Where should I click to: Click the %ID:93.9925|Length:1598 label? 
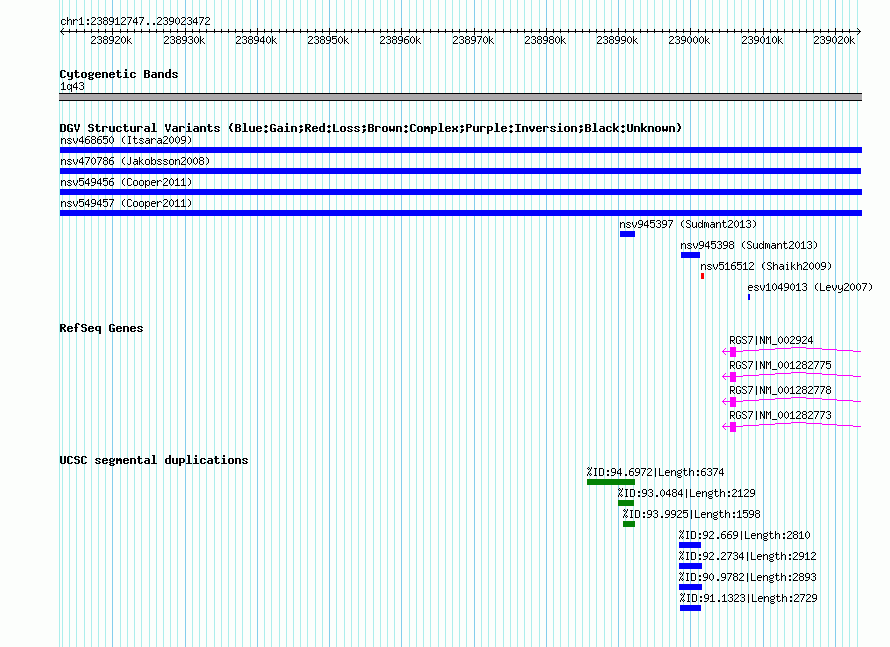691,514
